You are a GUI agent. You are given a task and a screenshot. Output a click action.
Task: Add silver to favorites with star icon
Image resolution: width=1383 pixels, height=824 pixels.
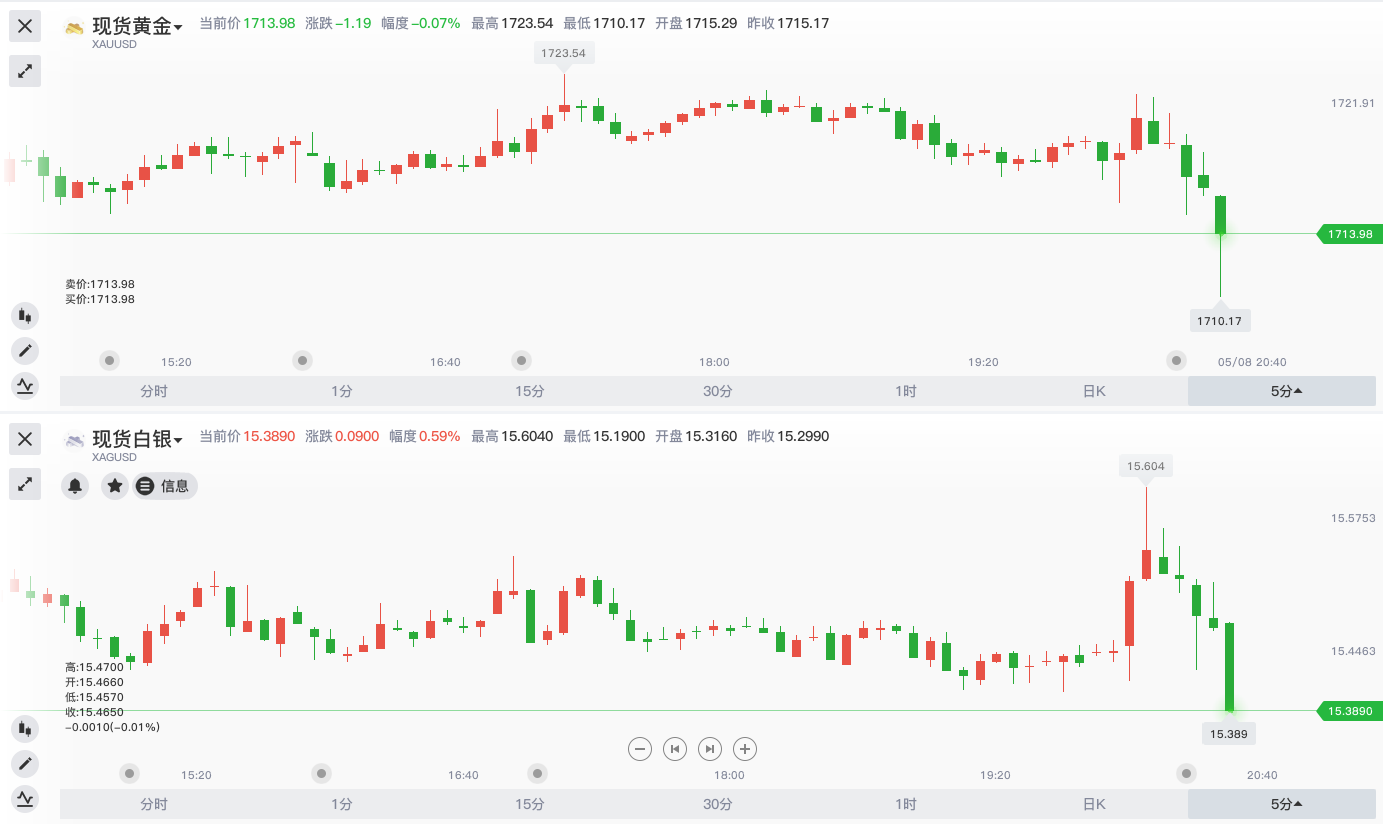pyautogui.click(x=115, y=486)
